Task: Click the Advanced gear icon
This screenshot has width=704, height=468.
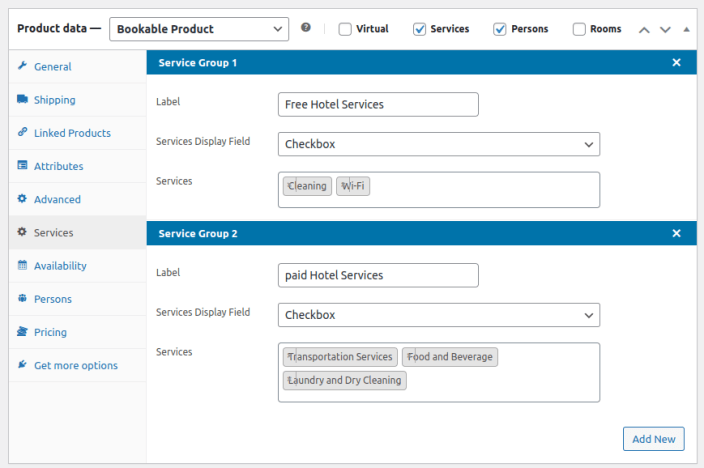Action: [x=22, y=199]
